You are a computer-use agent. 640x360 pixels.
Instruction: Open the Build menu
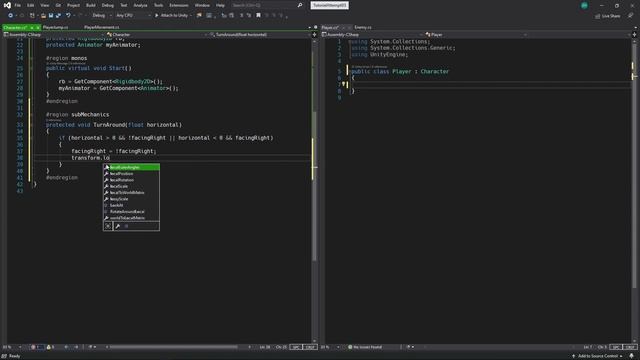click(91, 5)
